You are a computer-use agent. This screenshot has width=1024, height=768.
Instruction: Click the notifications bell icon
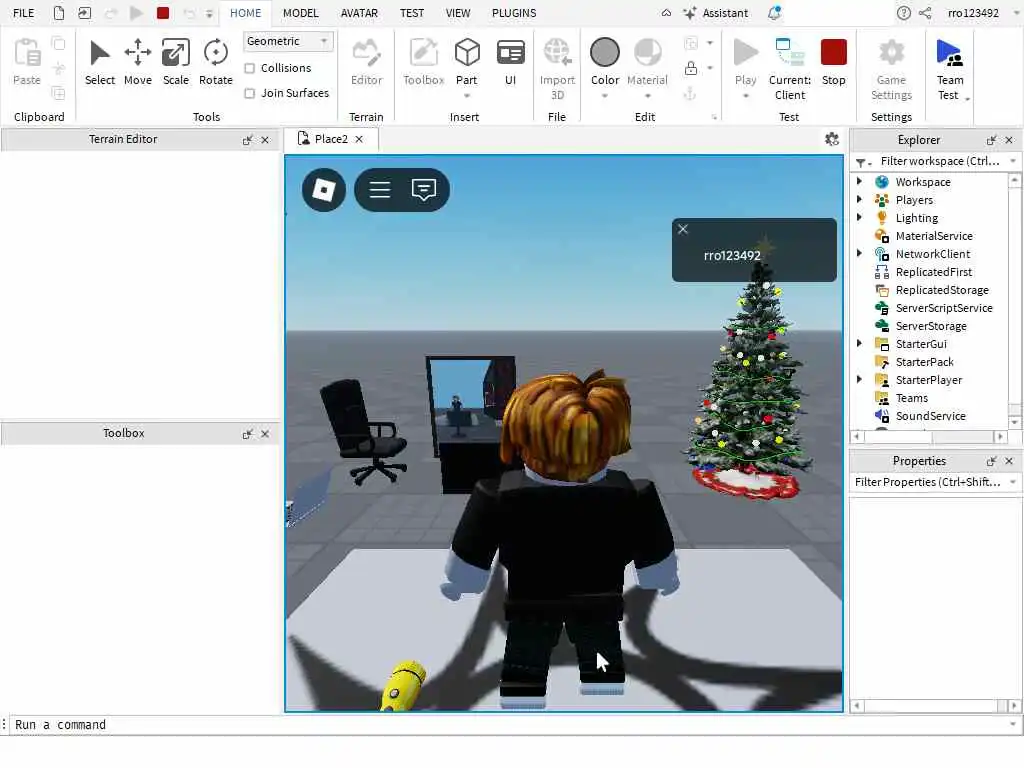coord(775,13)
